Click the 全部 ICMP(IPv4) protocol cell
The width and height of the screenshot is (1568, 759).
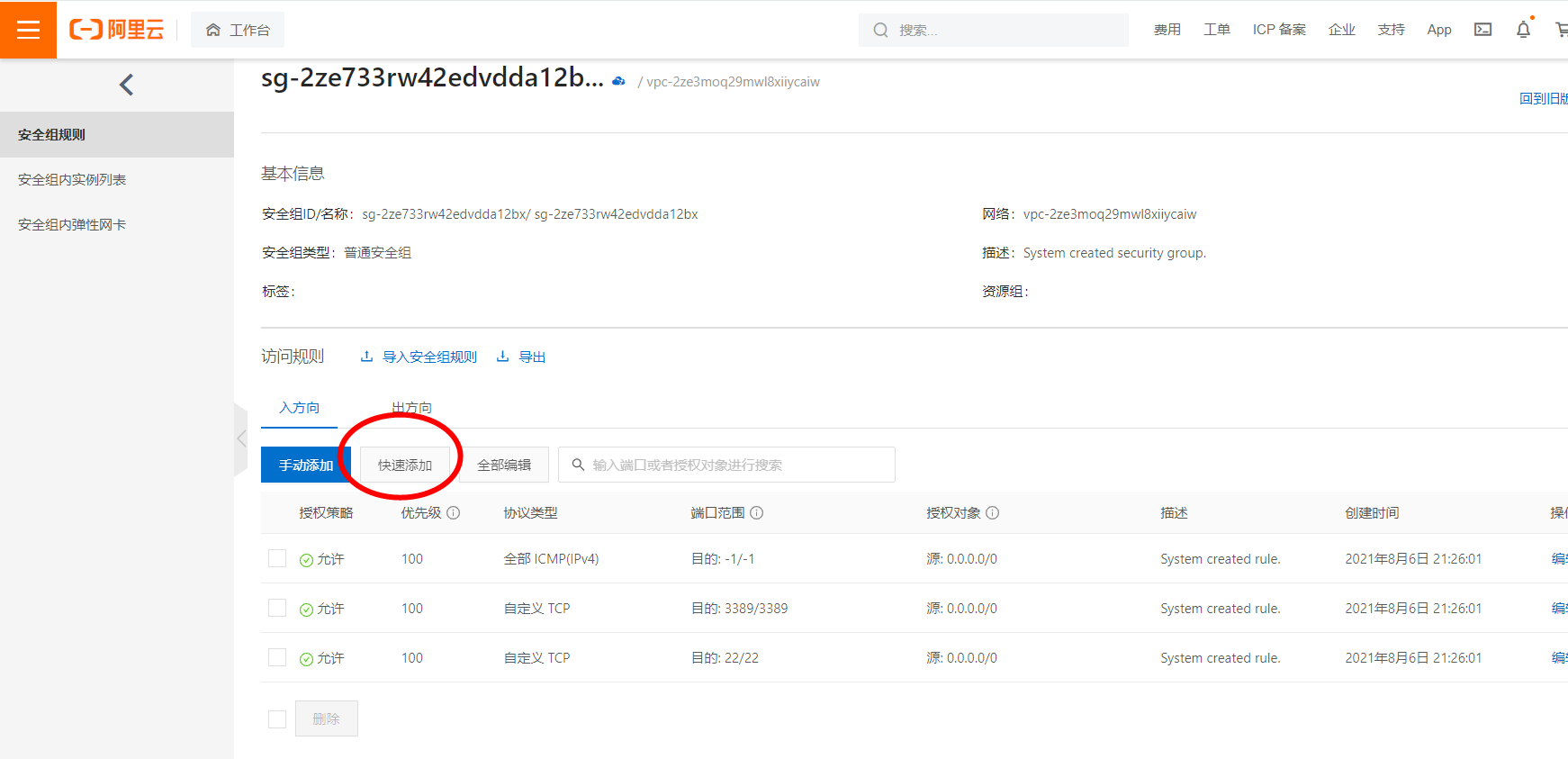click(551, 559)
